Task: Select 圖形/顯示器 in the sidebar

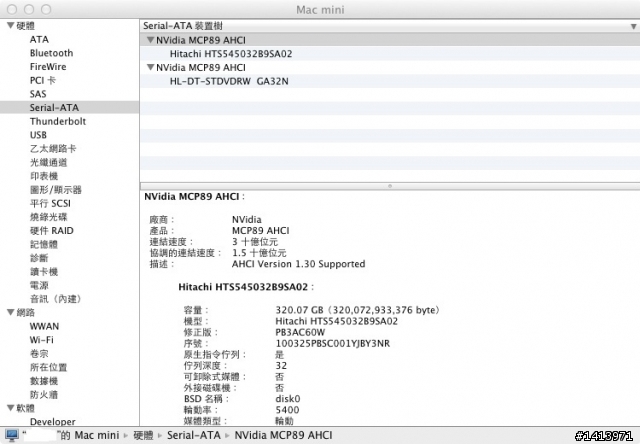Action: click(56, 189)
